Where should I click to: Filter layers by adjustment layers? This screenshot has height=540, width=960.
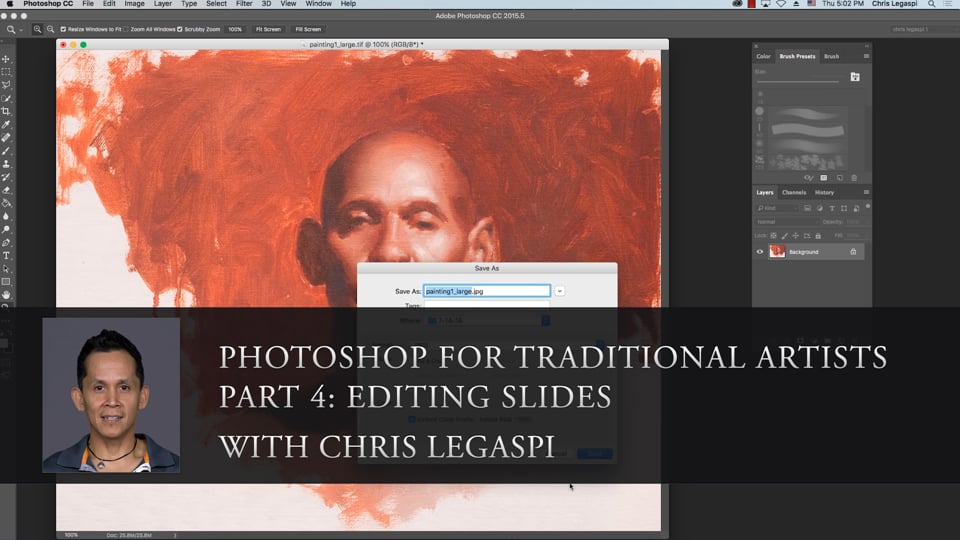tap(820, 209)
